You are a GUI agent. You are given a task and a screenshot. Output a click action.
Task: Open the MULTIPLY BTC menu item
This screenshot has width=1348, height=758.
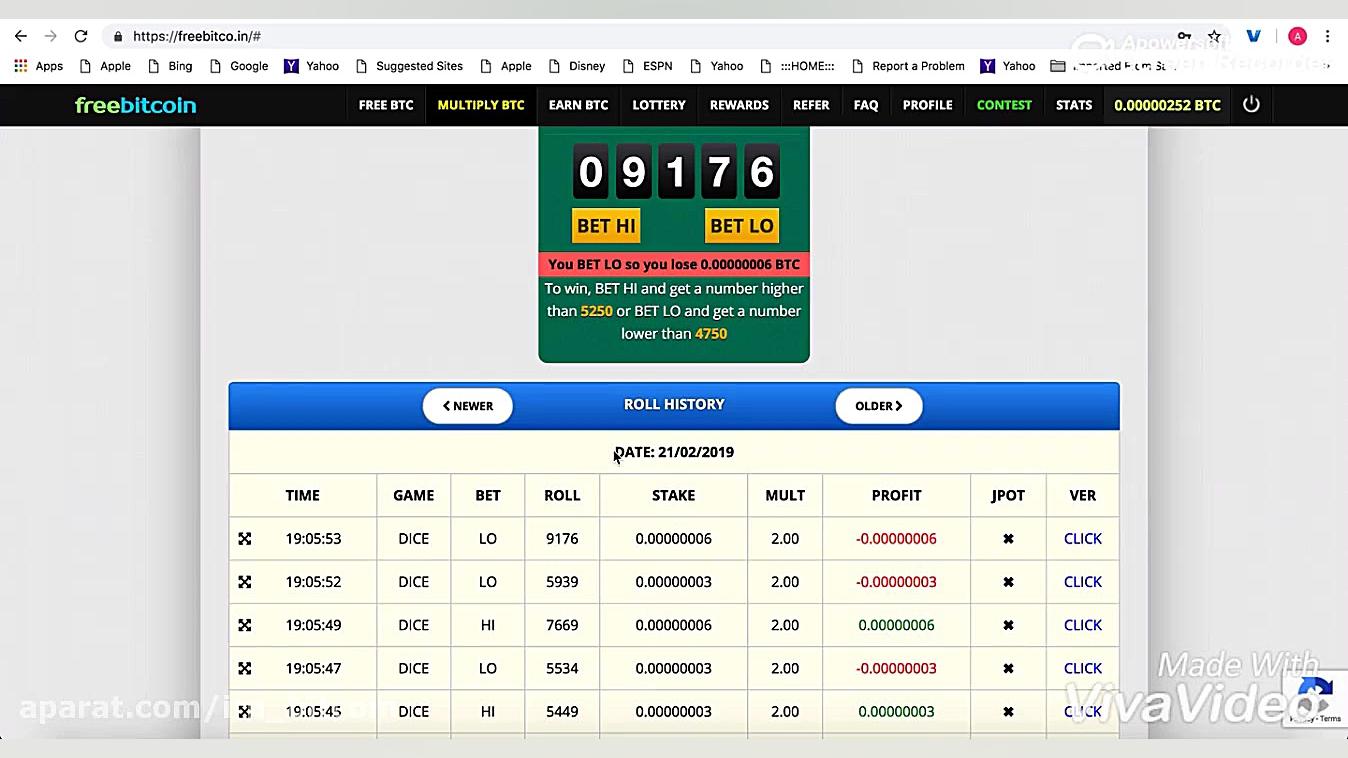coord(481,105)
